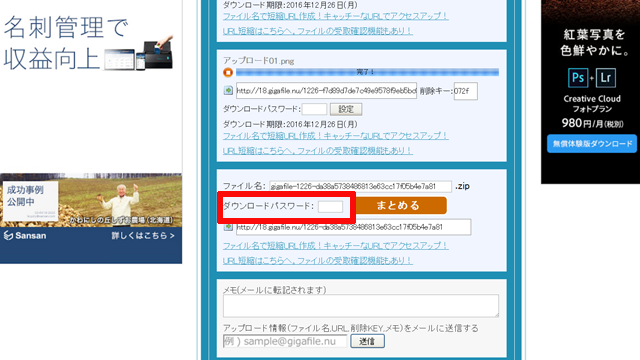Click the Creative Cloud フォトプラン text
The image size is (640, 360).
pyautogui.click(x=592, y=104)
